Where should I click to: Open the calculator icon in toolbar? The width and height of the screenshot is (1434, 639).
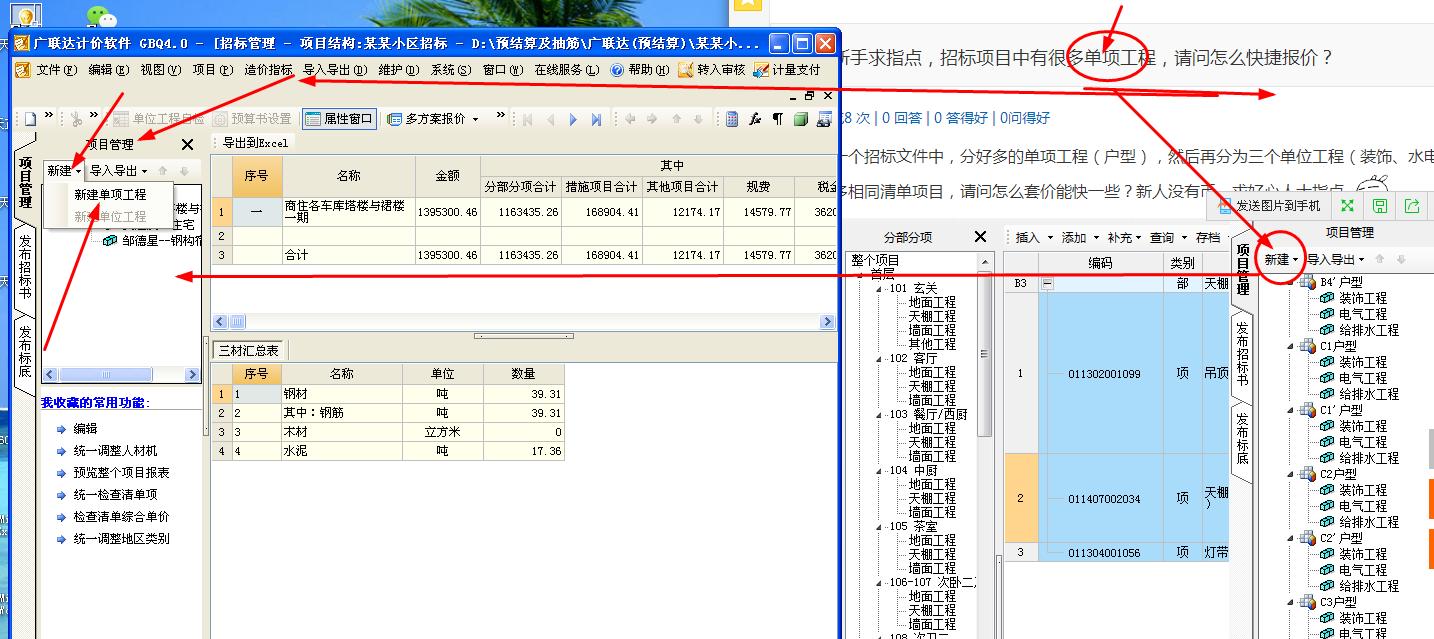coord(733,119)
